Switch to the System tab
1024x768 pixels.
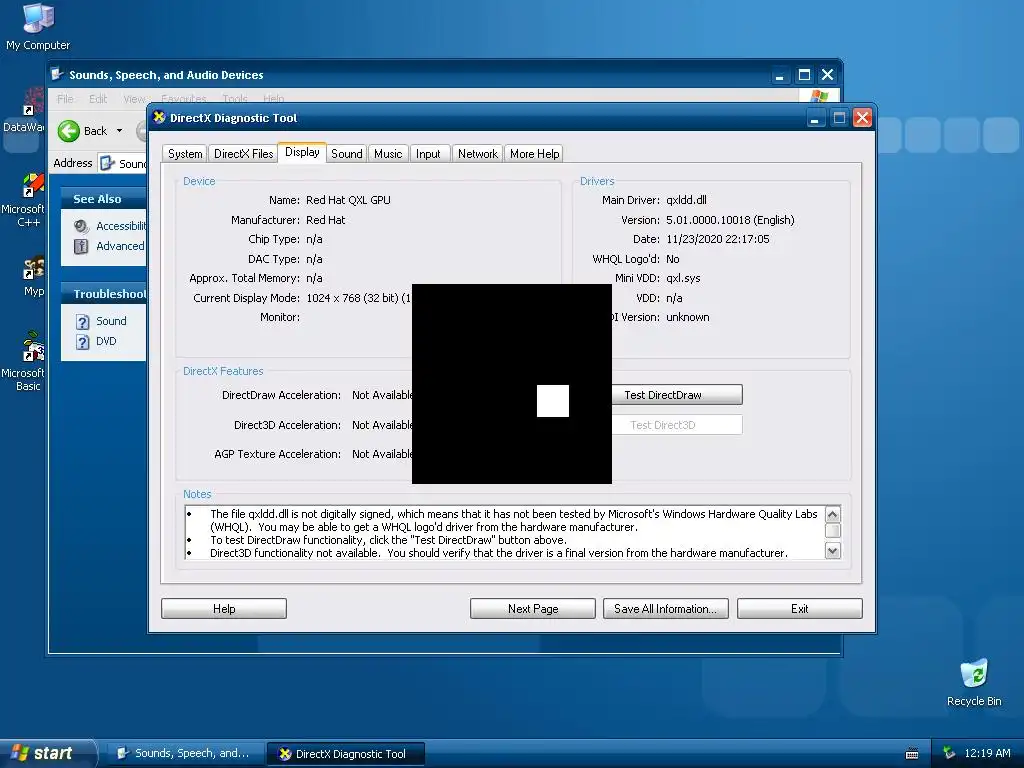point(185,153)
